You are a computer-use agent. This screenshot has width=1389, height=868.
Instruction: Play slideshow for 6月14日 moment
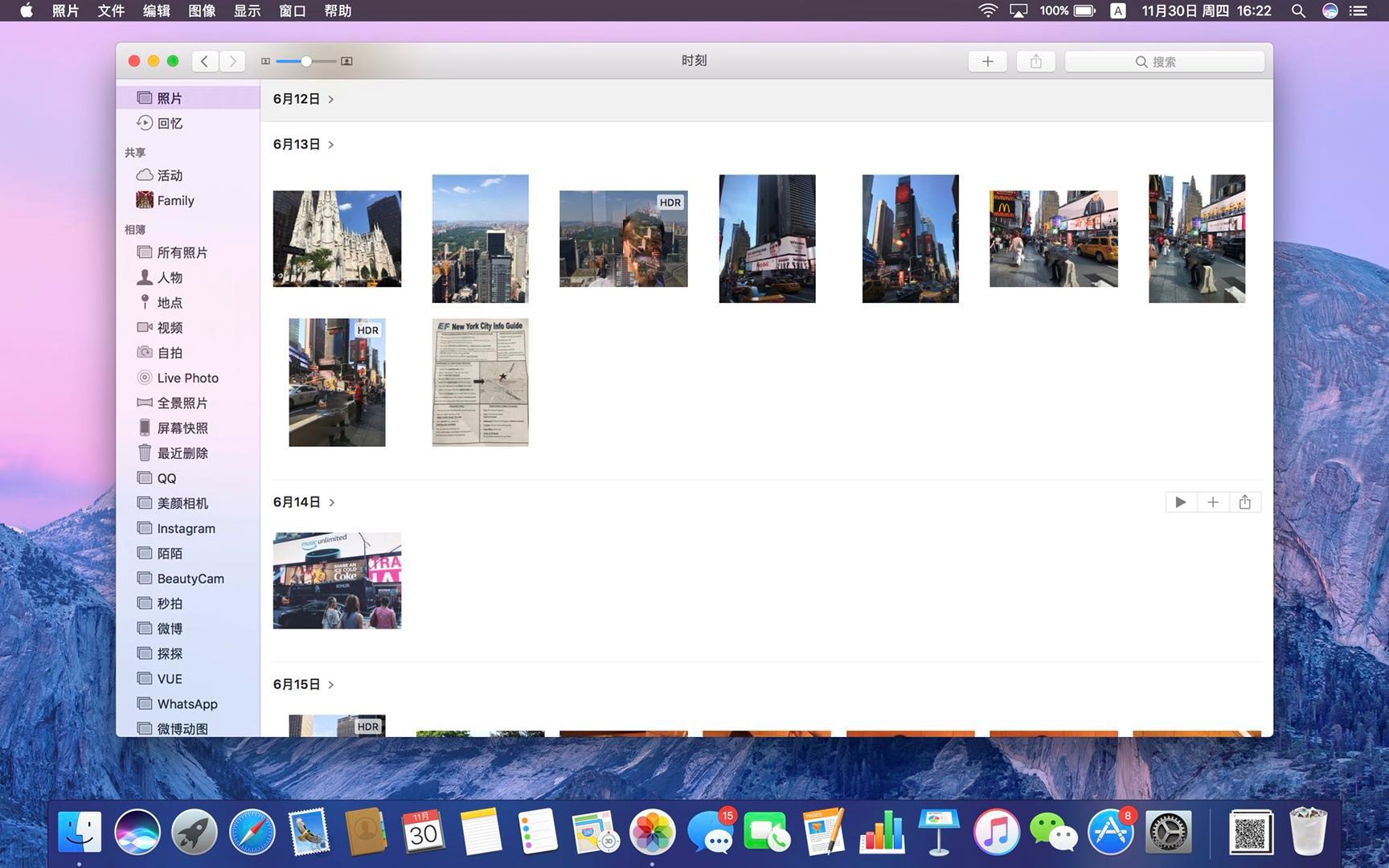pyautogui.click(x=1180, y=502)
